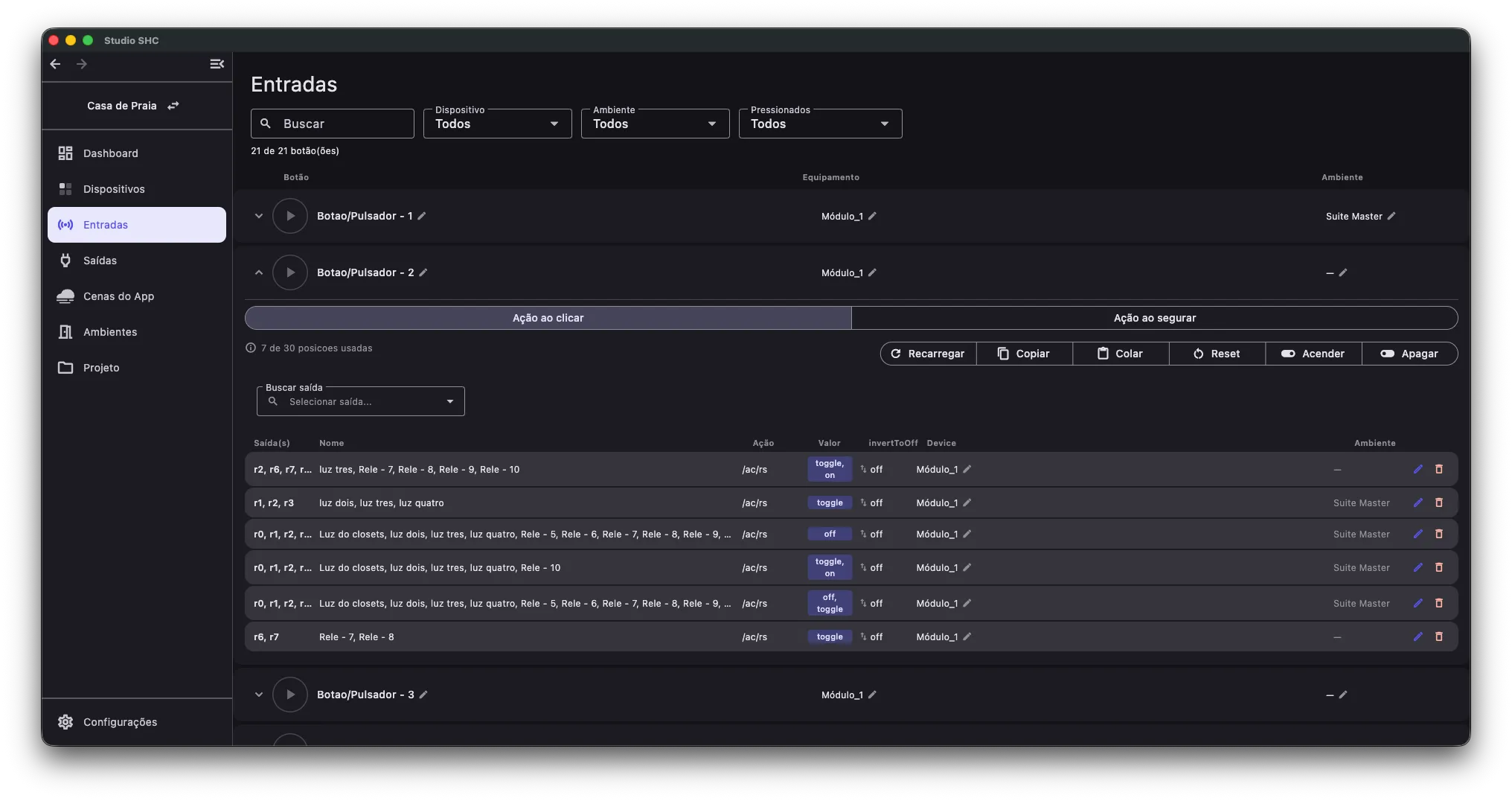
Task: Edit the luz dois, luz tres row
Action: (x=1418, y=502)
